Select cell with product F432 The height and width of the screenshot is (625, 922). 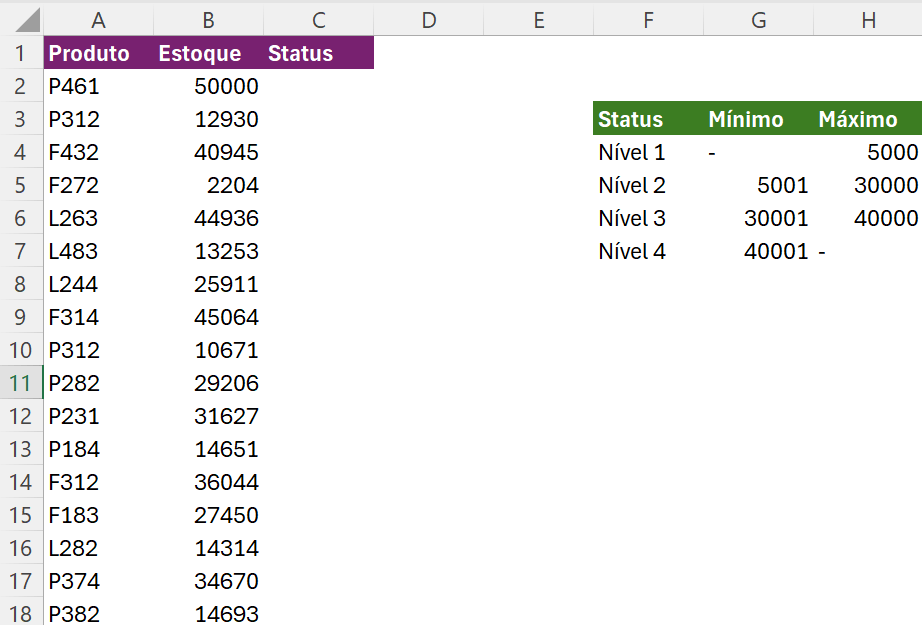98,152
